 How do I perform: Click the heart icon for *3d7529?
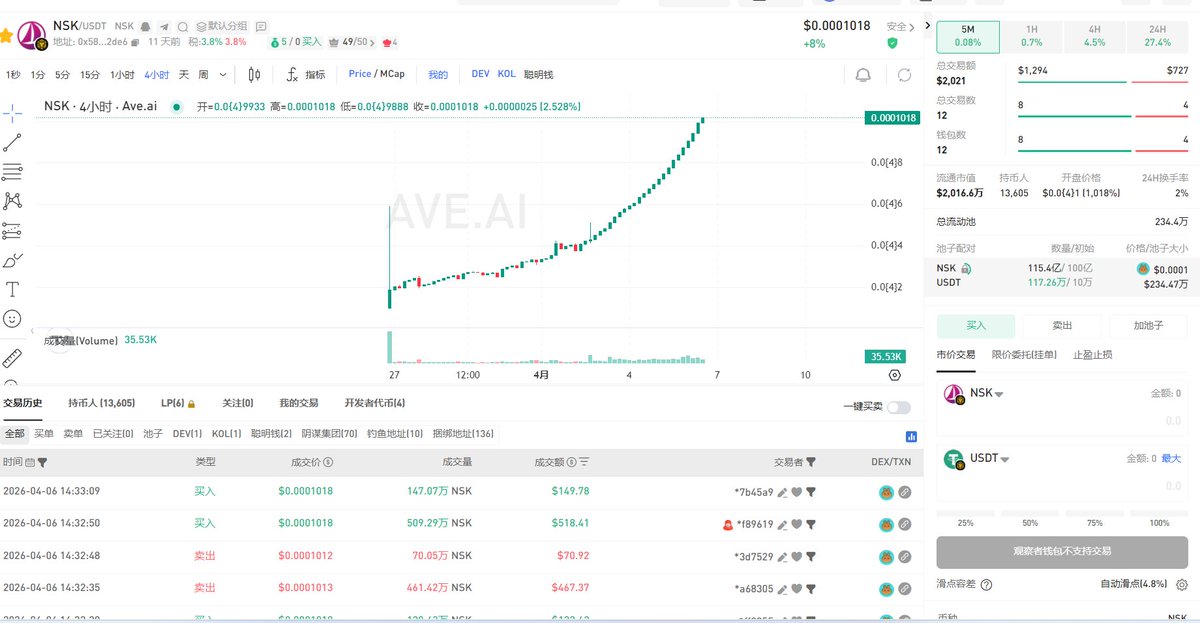pyautogui.click(x=797, y=555)
